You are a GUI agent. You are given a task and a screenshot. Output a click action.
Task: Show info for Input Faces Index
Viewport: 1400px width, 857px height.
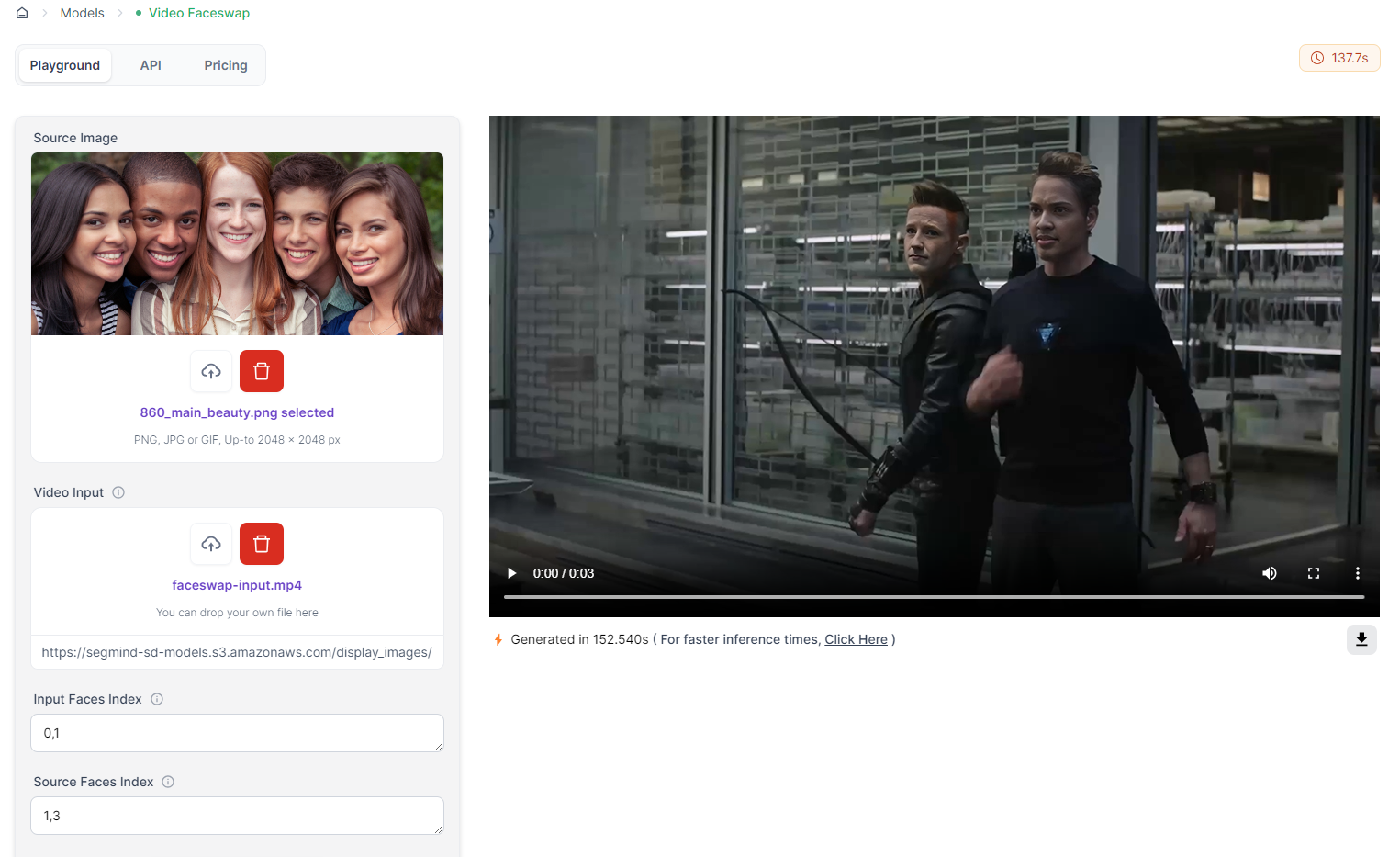(157, 699)
